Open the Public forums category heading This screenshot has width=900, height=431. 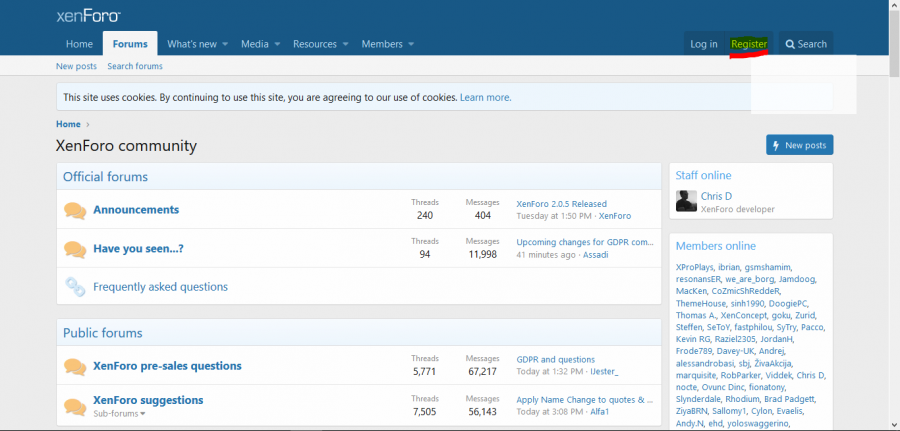[103, 333]
